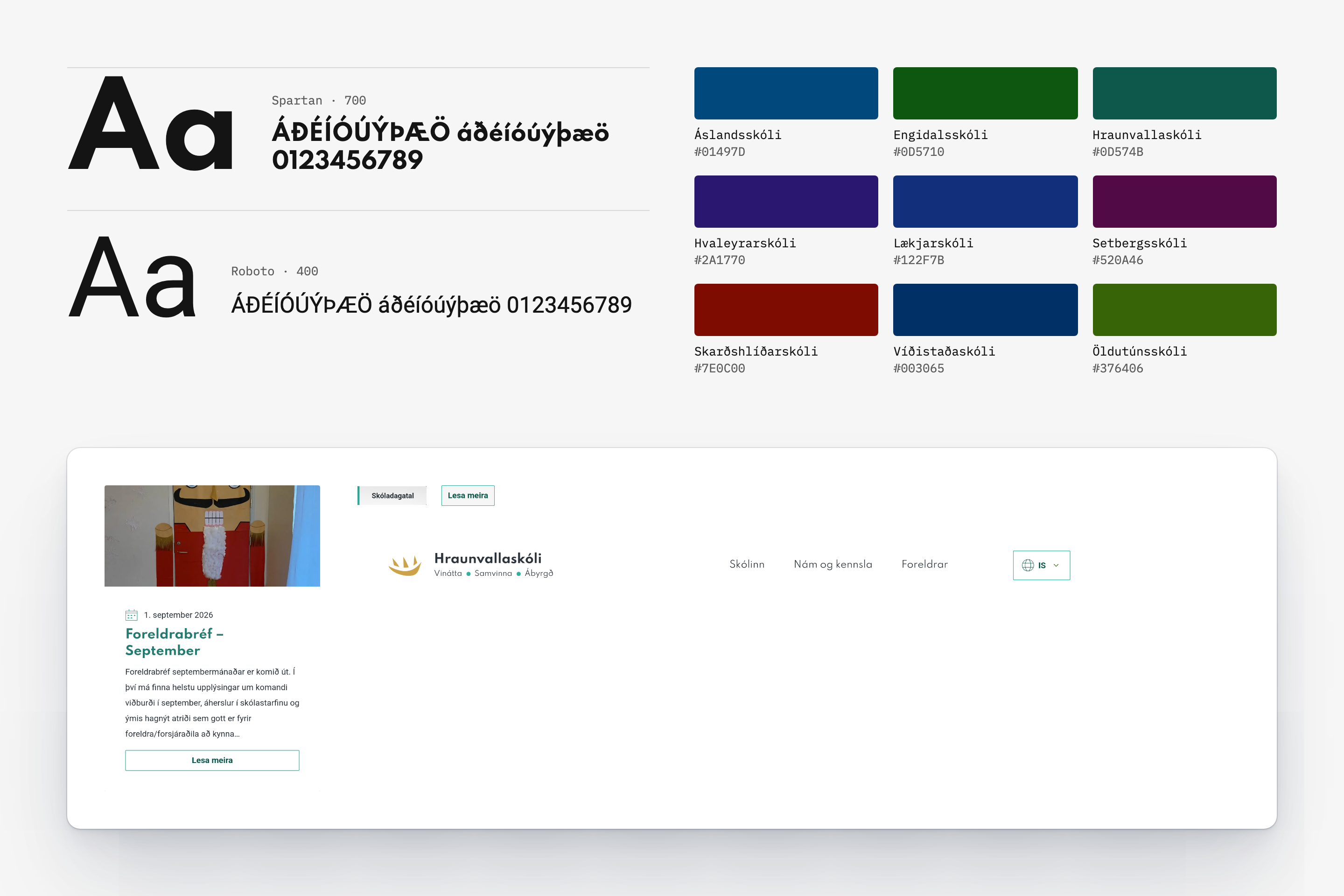Click the large Roboto Aa type specimen
Viewport: 1344px width, 896px height.
click(x=133, y=277)
